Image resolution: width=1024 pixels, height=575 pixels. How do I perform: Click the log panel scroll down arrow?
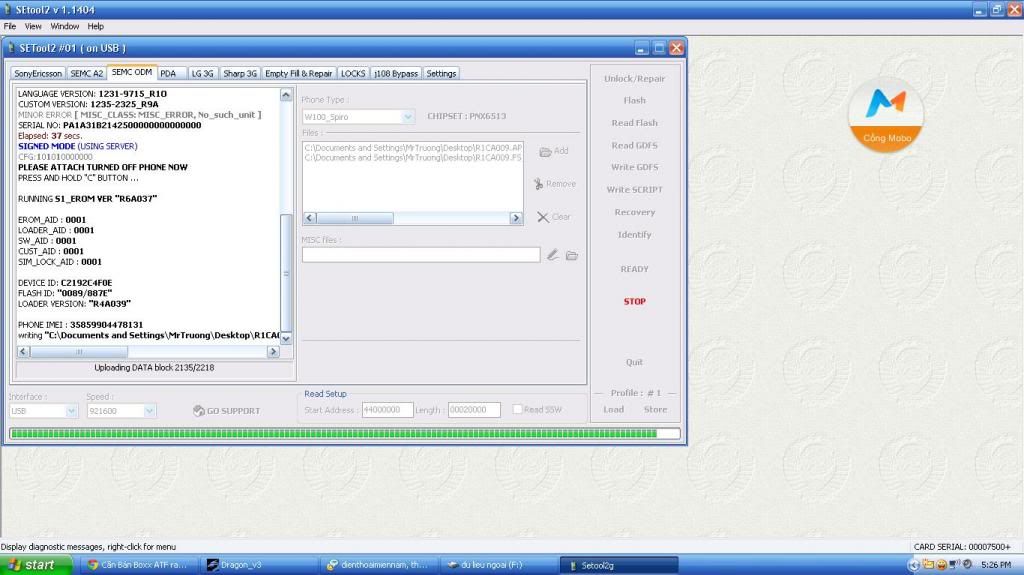point(286,338)
